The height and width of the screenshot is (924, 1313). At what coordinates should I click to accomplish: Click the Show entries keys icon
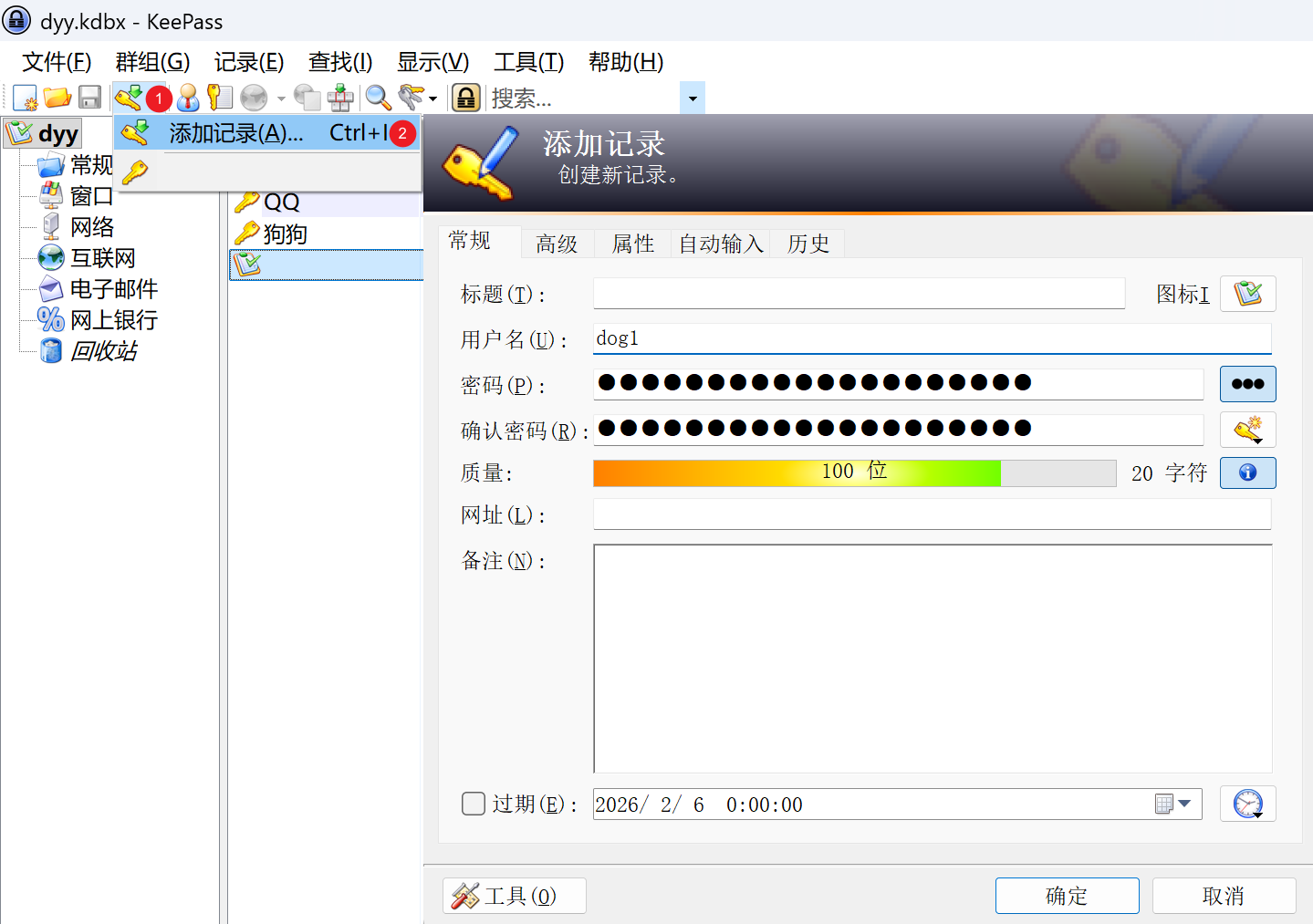[412, 98]
